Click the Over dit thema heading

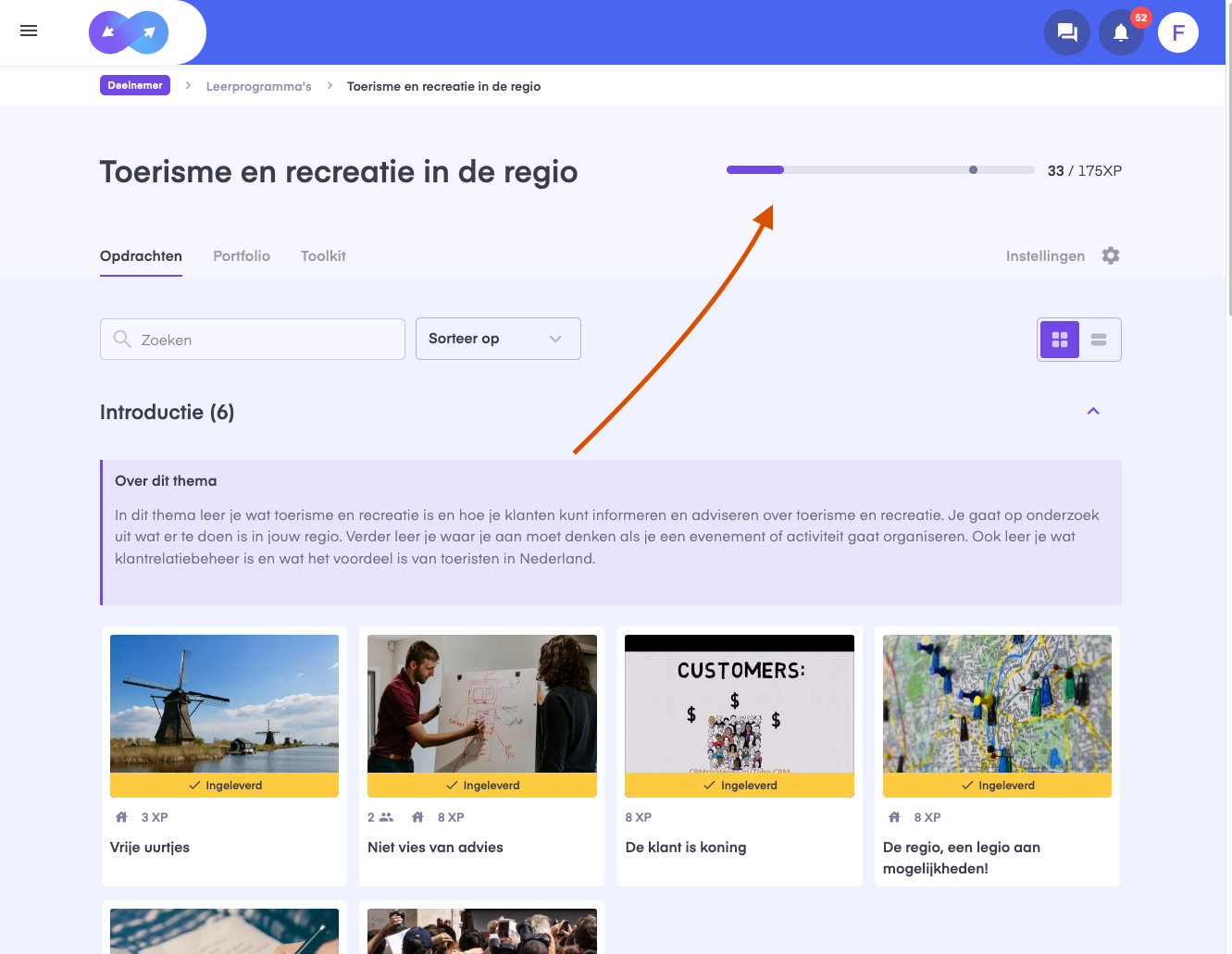166,481
